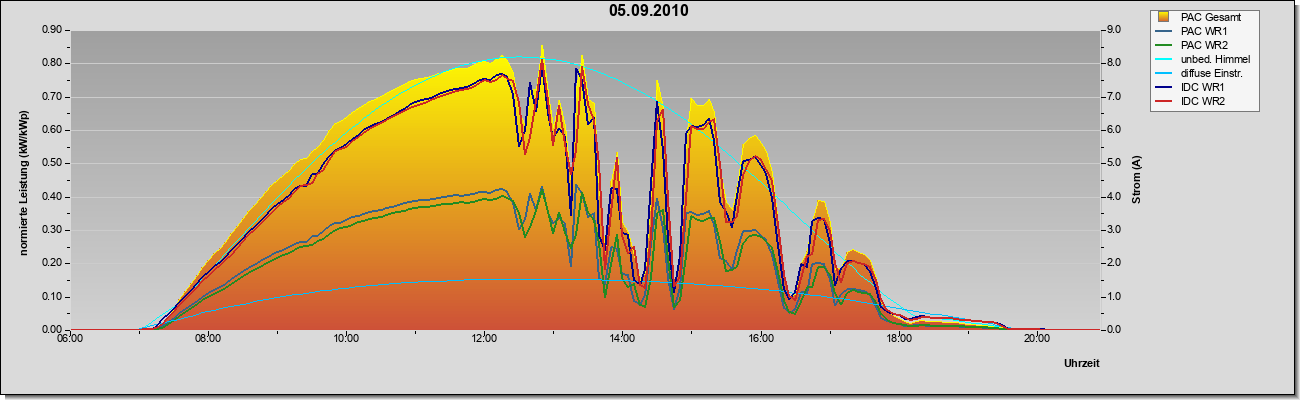The height and width of the screenshot is (400, 1300).
Task: Click the Strom (A) axis title
Action: point(1136,181)
